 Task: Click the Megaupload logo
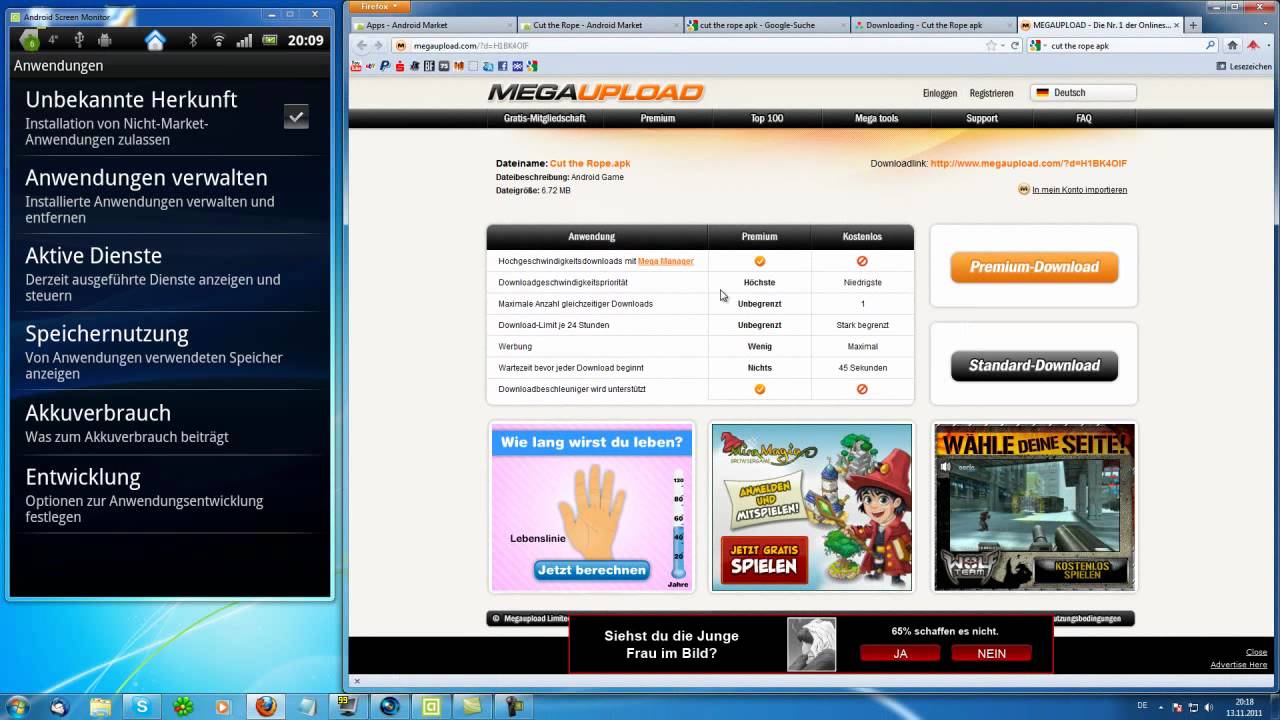[596, 92]
